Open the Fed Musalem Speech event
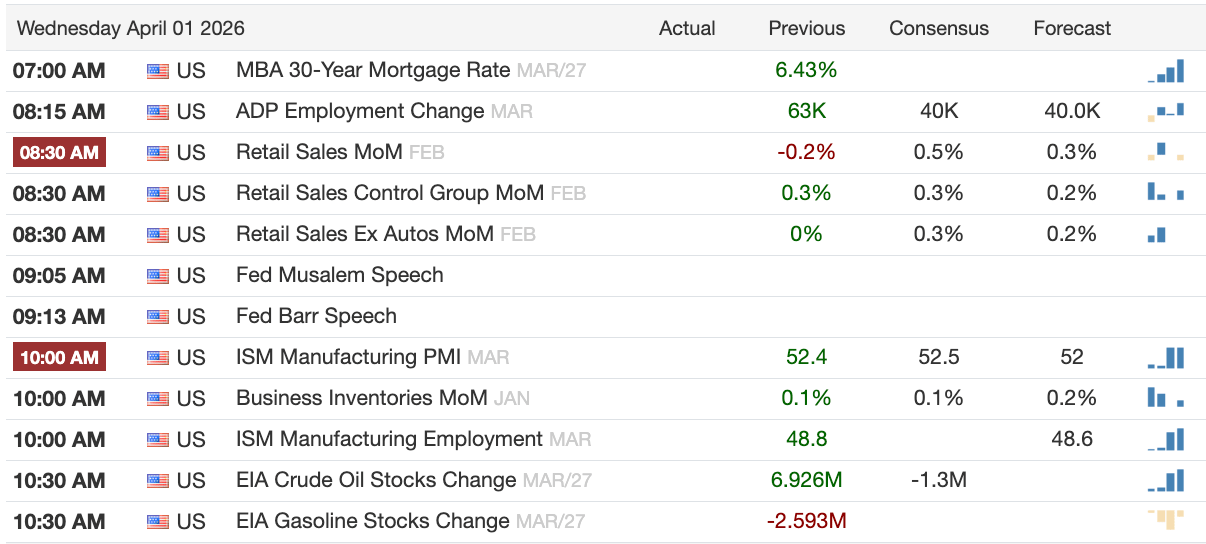This screenshot has width=1206, height=544. coord(339,275)
